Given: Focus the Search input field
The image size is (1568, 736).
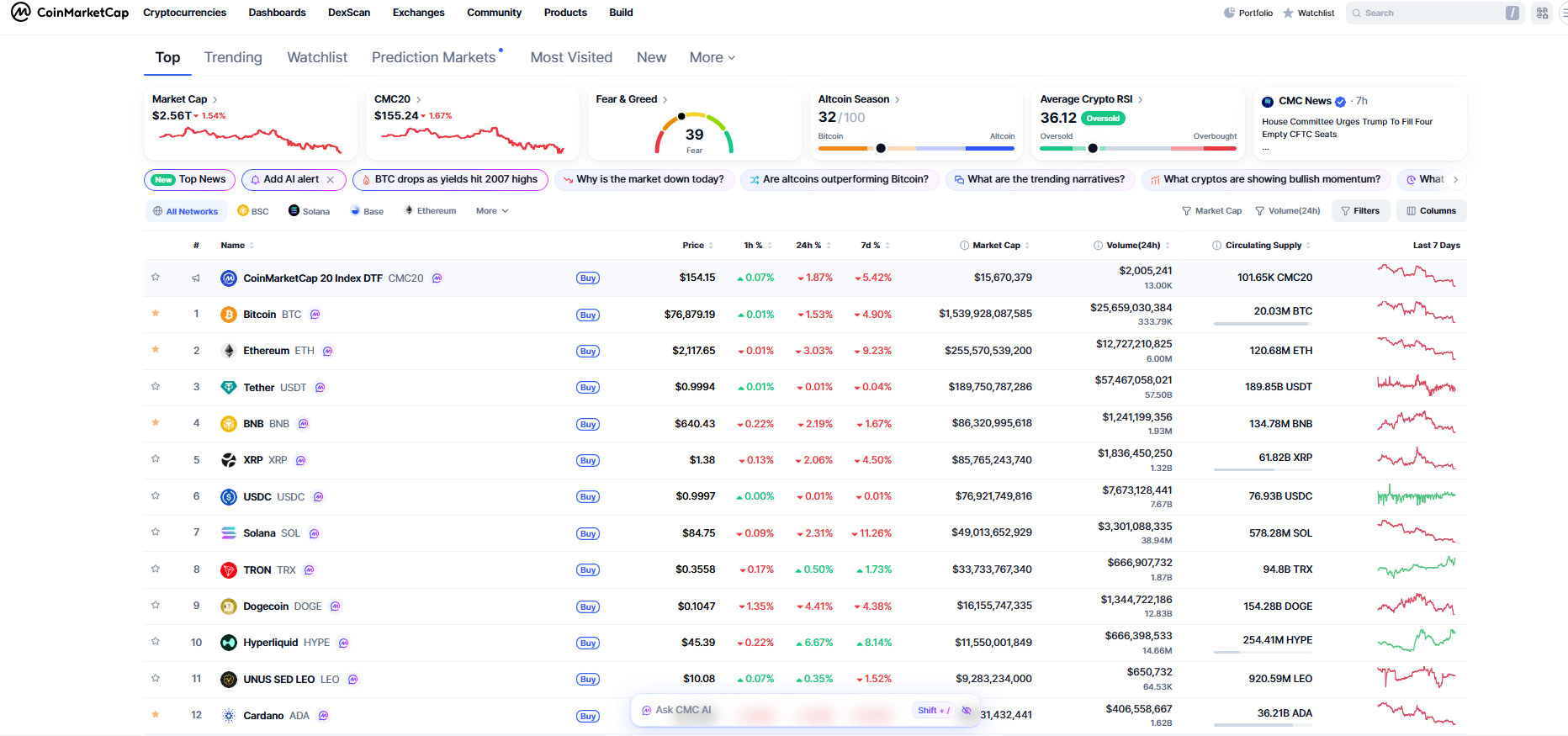Looking at the screenshot, I should click(1435, 13).
